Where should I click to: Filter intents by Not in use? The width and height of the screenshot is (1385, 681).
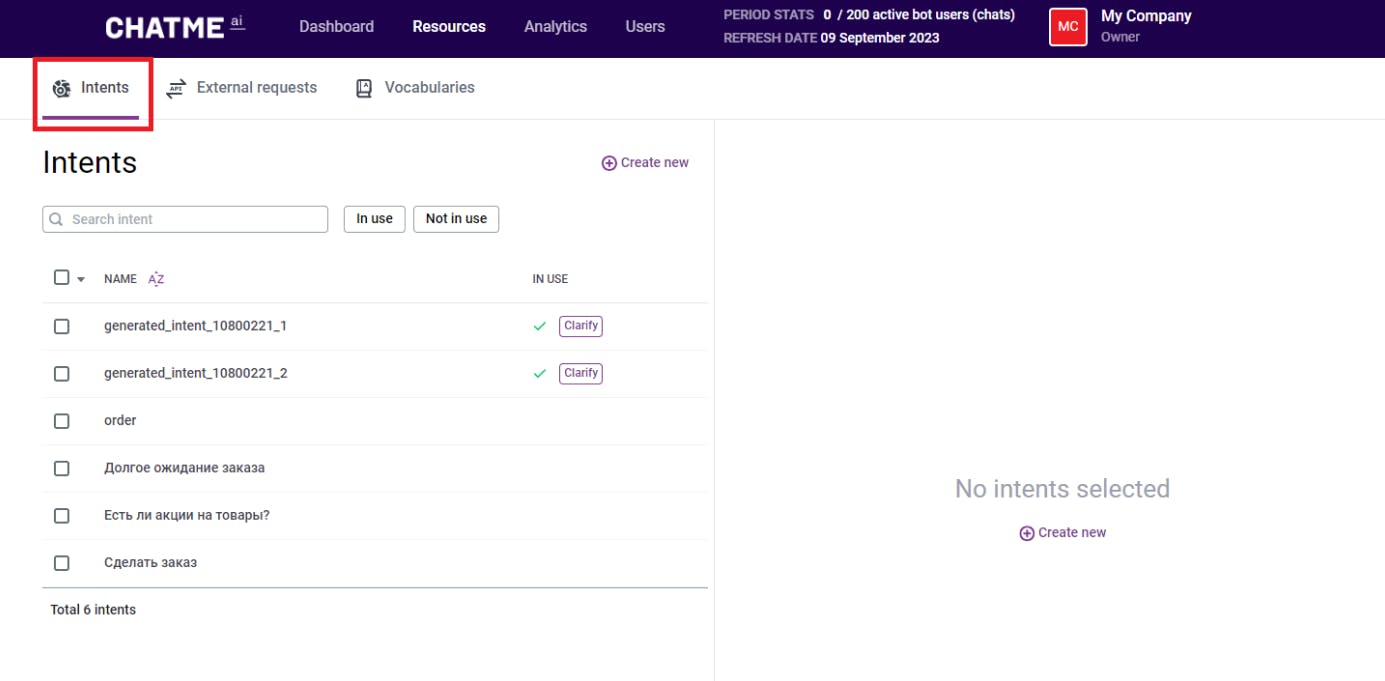click(456, 219)
